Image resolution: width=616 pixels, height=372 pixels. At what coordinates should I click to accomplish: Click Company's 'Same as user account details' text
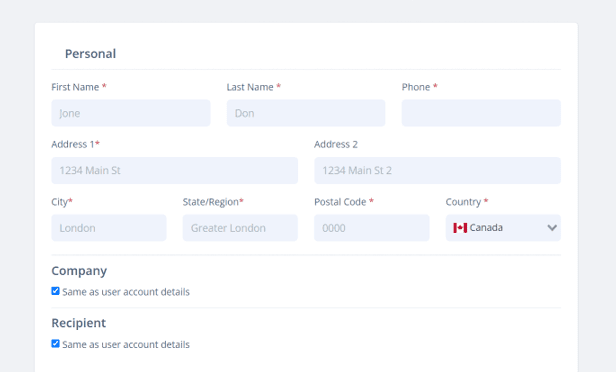(126, 292)
